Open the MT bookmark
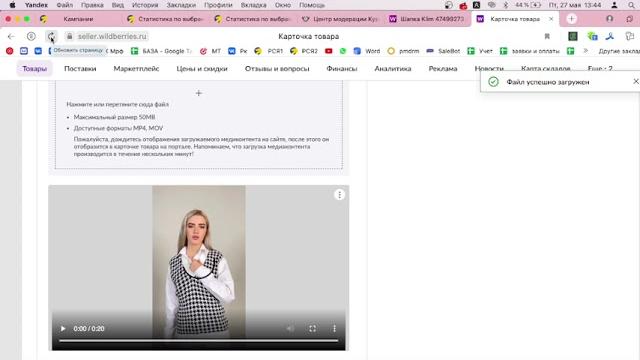Image resolution: width=640 pixels, height=360 pixels. [x=211, y=51]
